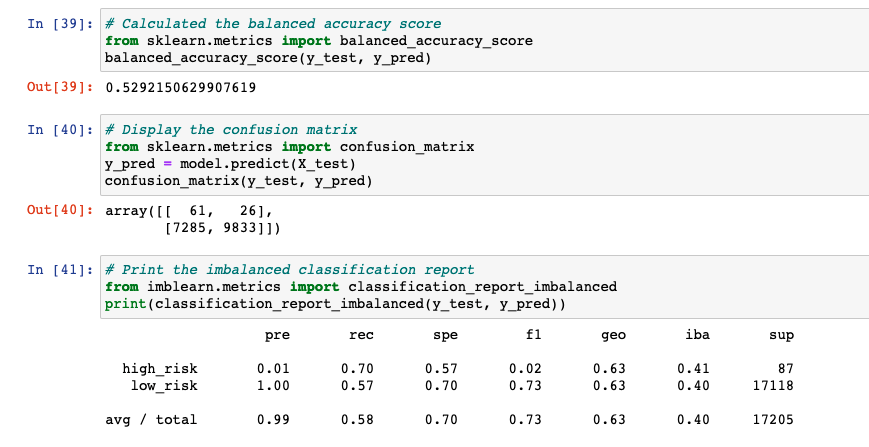Image resolution: width=869 pixels, height=447 pixels.
Task: Click the 'avg / total' row label
Action: (151, 420)
